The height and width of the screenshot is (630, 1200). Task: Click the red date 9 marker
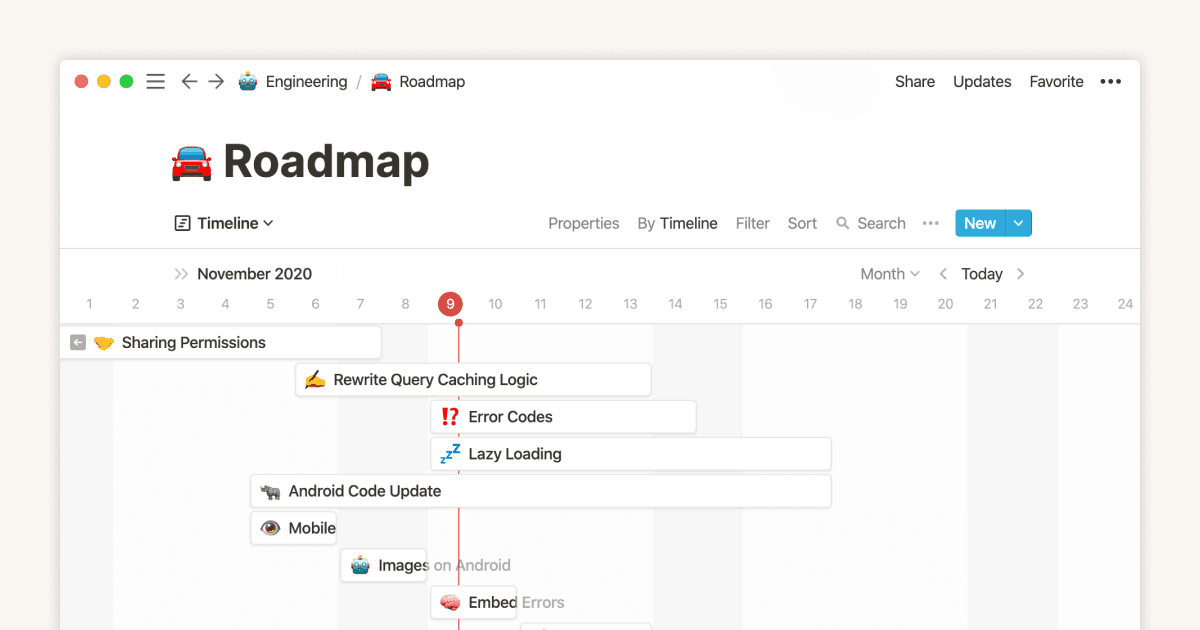coord(450,304)
